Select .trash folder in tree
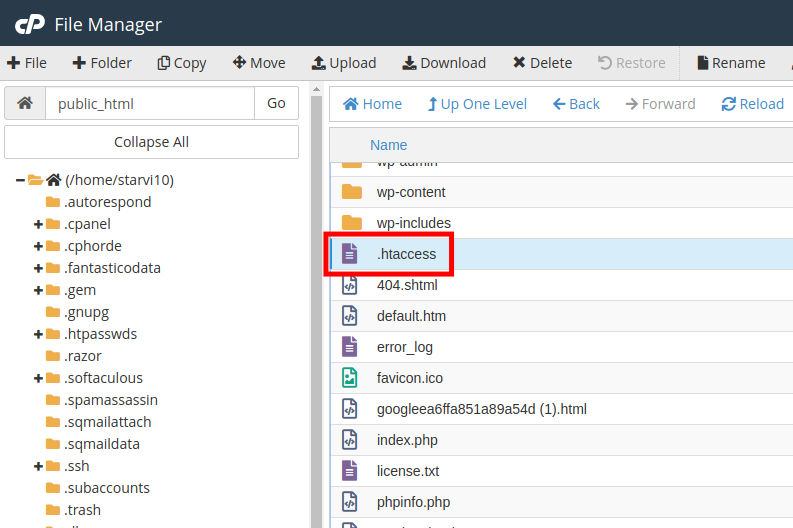 (82, 510)
